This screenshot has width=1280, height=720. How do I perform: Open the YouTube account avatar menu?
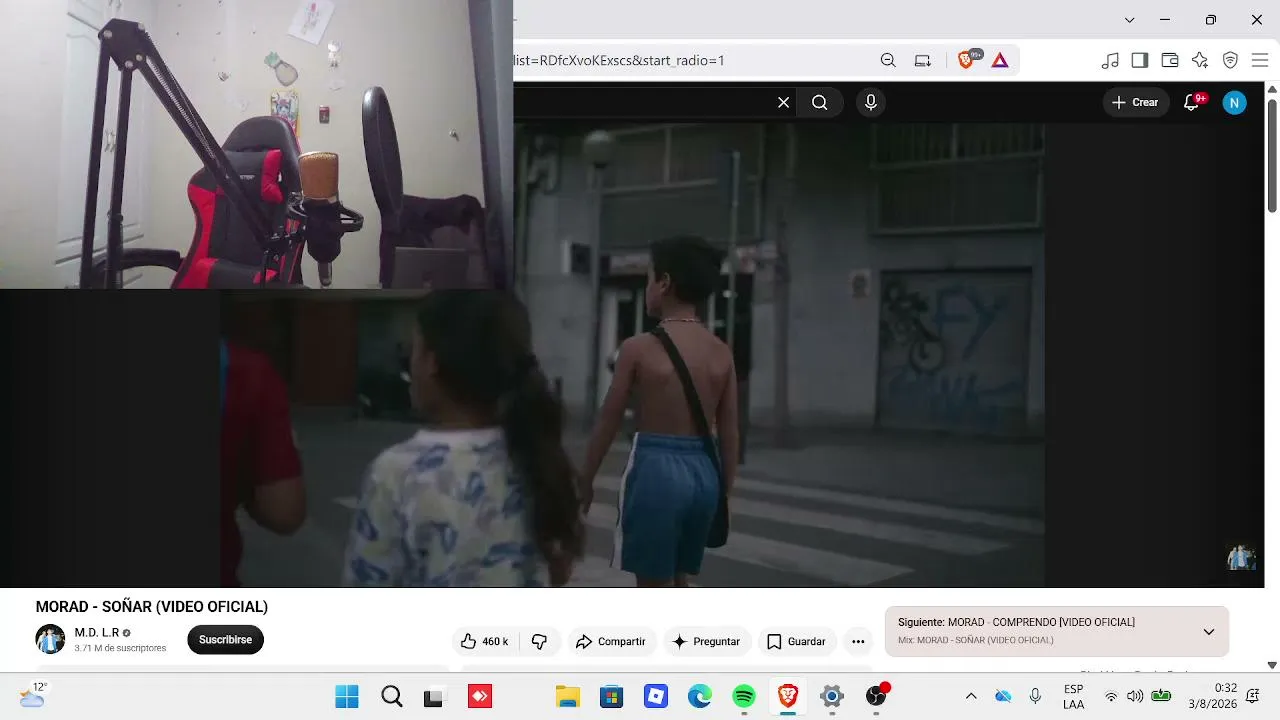point(1235,102)
